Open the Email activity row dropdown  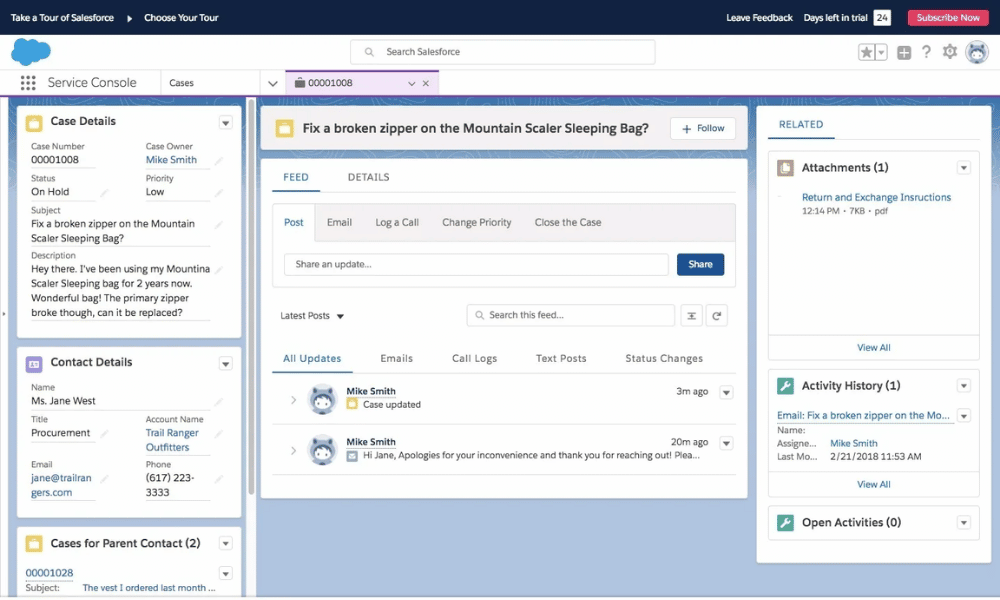(964, 416)
